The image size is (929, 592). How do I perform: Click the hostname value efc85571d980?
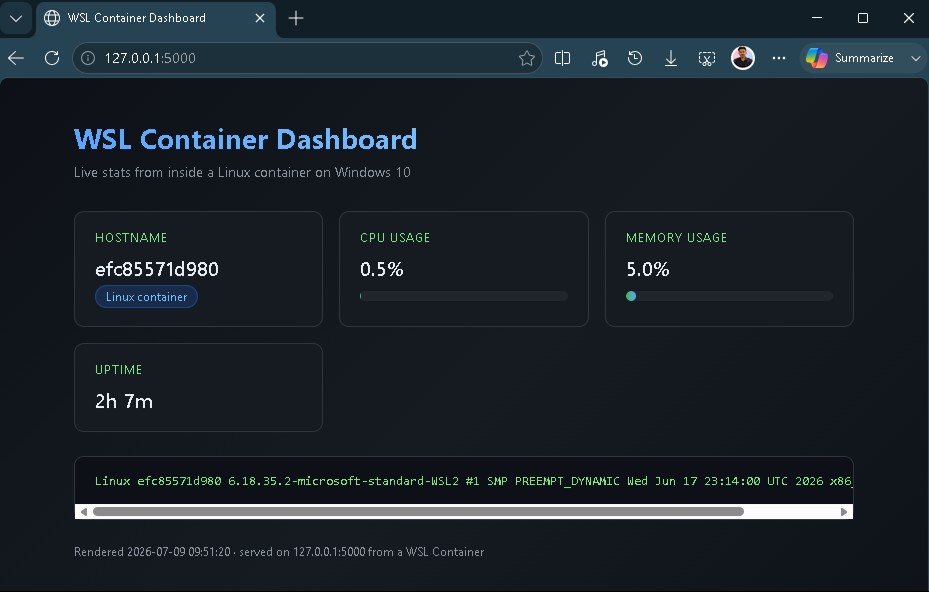[x=157, y=270]
